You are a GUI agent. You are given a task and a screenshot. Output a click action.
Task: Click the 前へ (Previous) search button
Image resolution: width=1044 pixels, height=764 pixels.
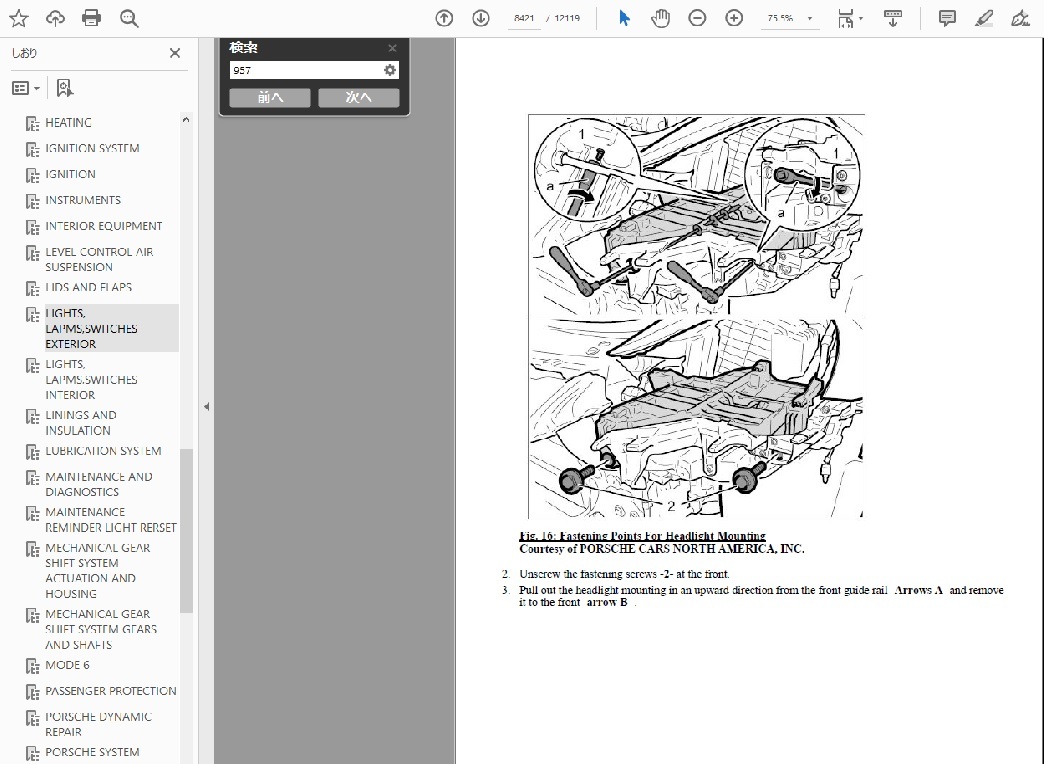[270, 97]
